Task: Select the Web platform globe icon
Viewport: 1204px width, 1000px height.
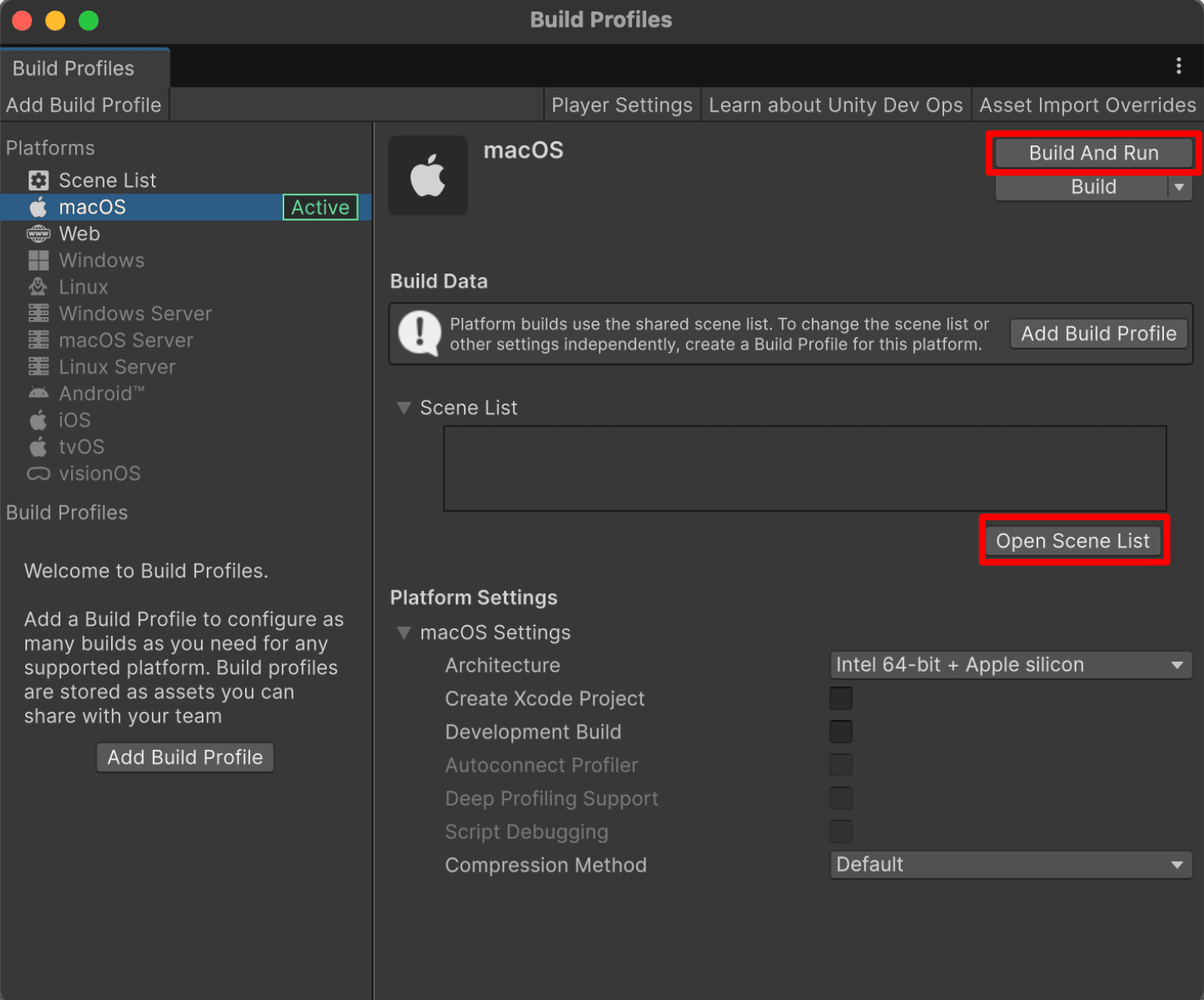Action: click(38, 234)
